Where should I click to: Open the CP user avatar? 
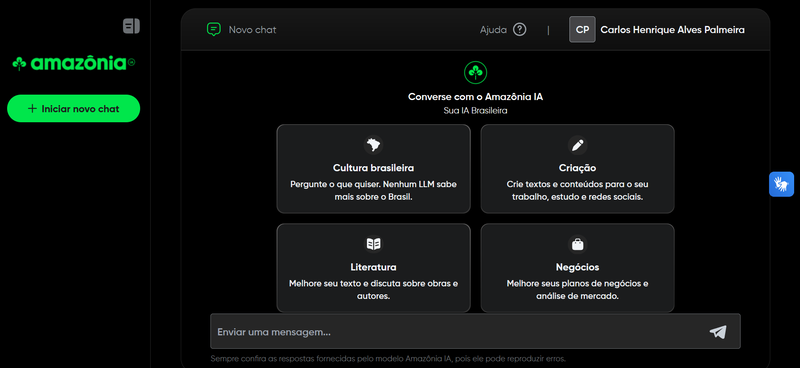pyautogui.click(x=582, y=30)
